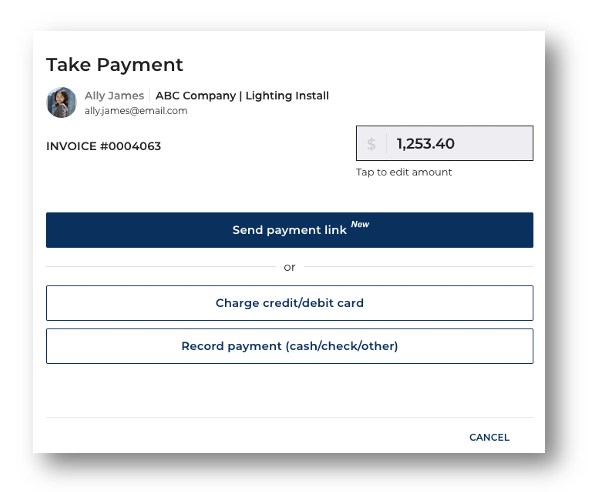Click Ally James profile avatar
Viewport: 607px width, 492px height.
point(61,102)
